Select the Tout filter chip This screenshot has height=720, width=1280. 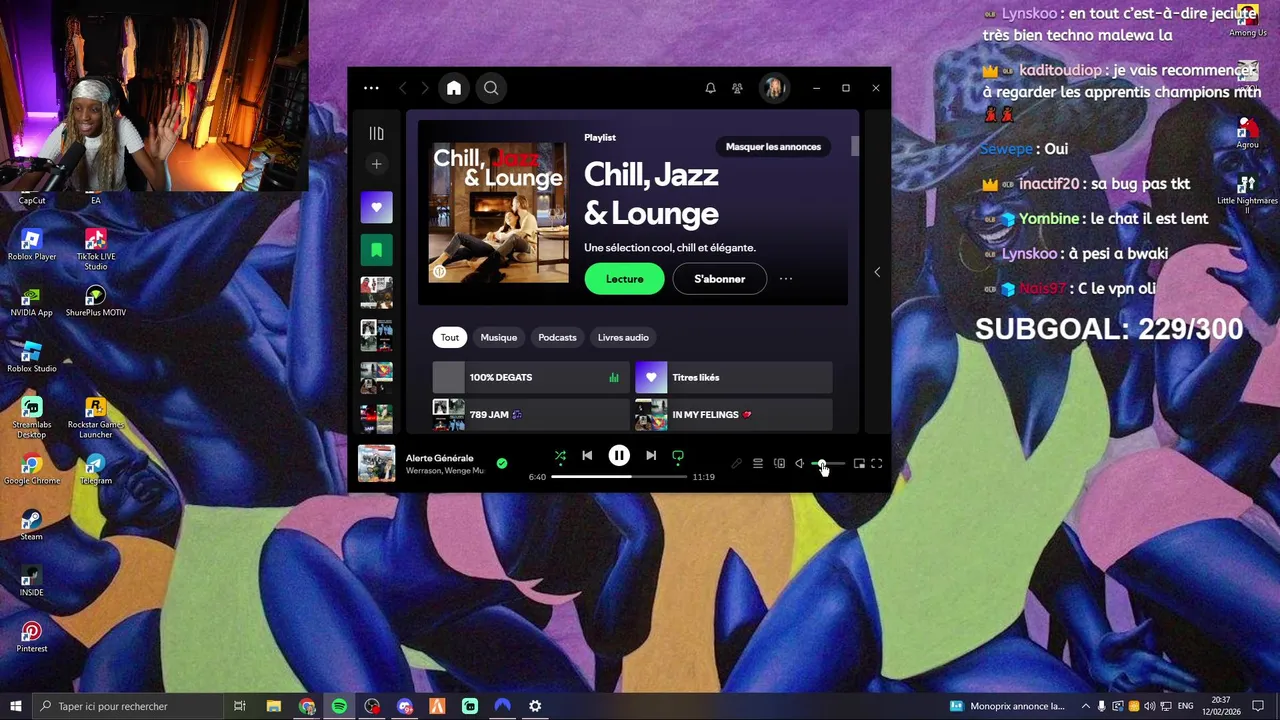[x=450, y=338]
